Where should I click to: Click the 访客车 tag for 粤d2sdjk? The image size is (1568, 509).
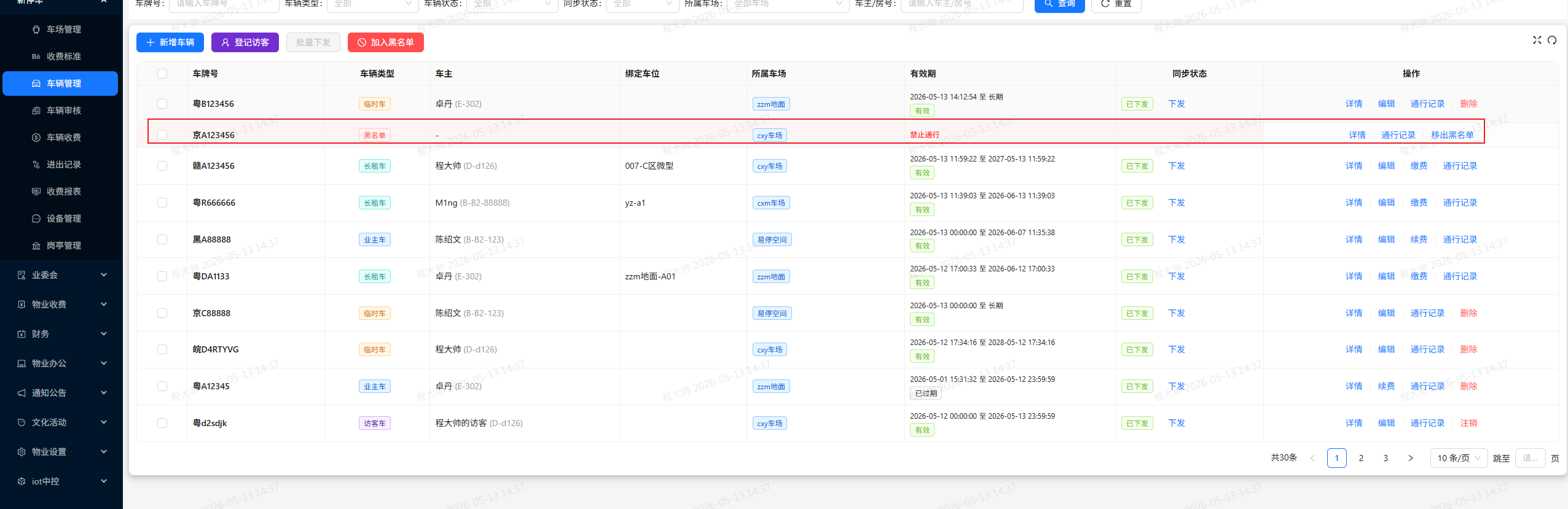375,424
